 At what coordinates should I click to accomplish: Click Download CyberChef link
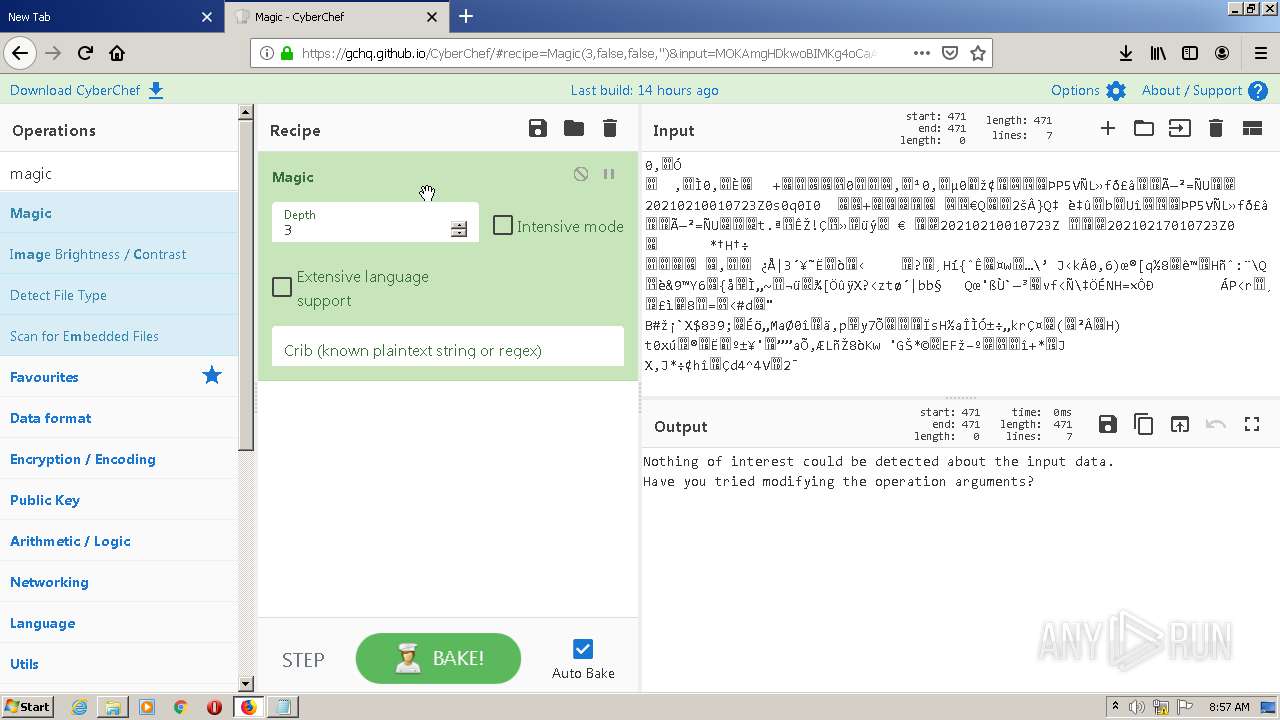(86, 90)
